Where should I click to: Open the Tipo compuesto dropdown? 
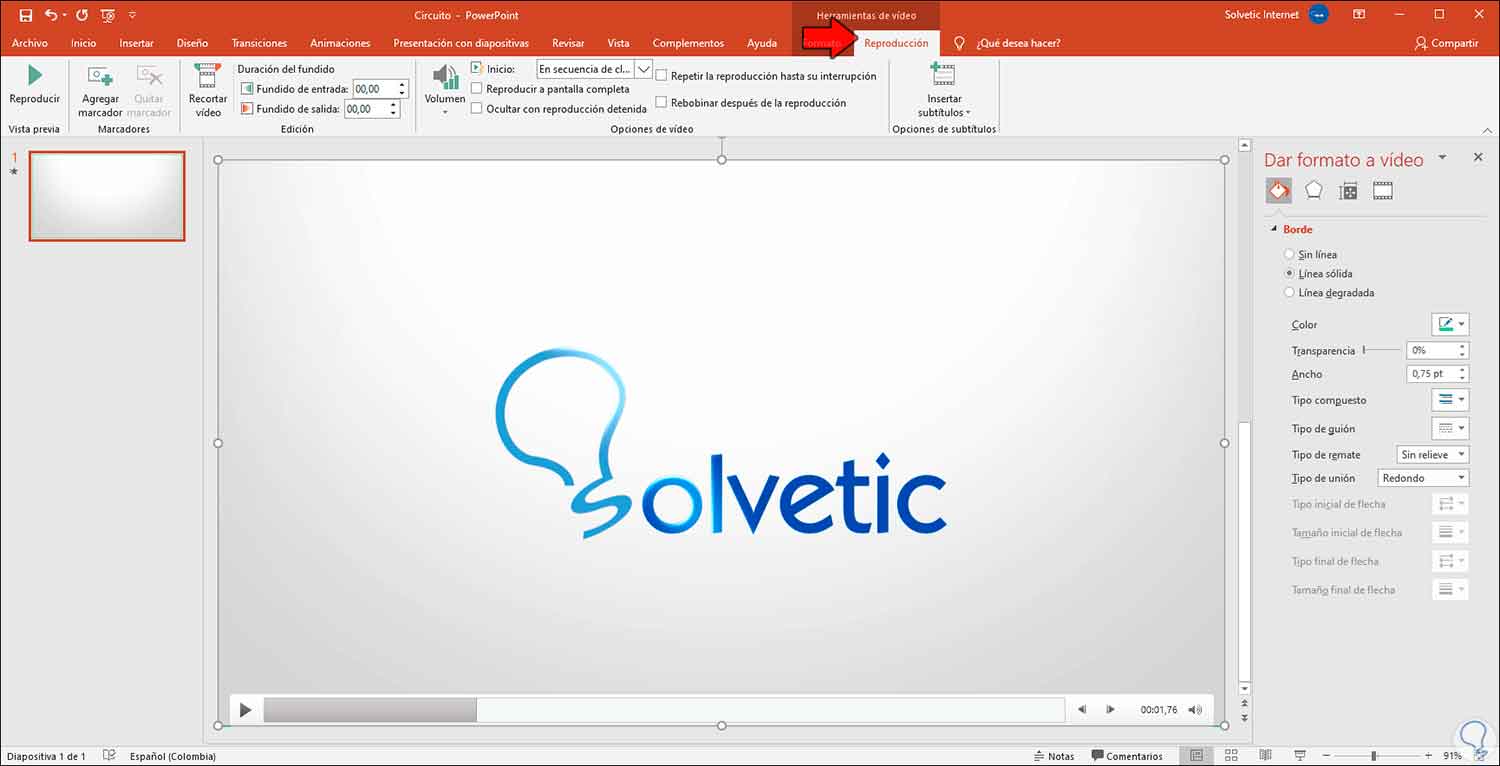point(1451,400)
